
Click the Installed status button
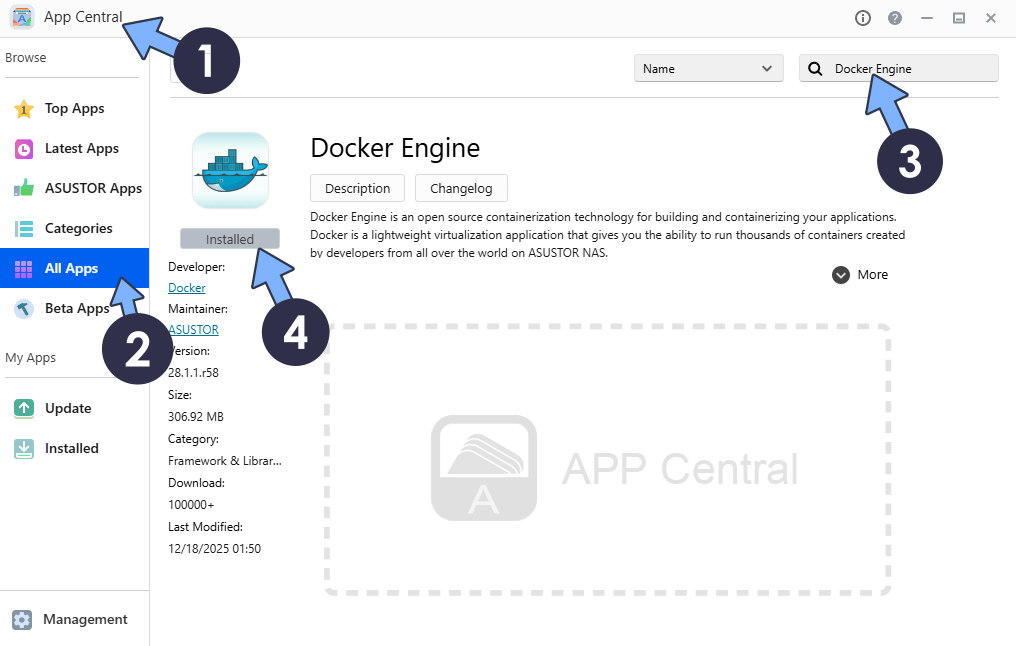[230, 239]
